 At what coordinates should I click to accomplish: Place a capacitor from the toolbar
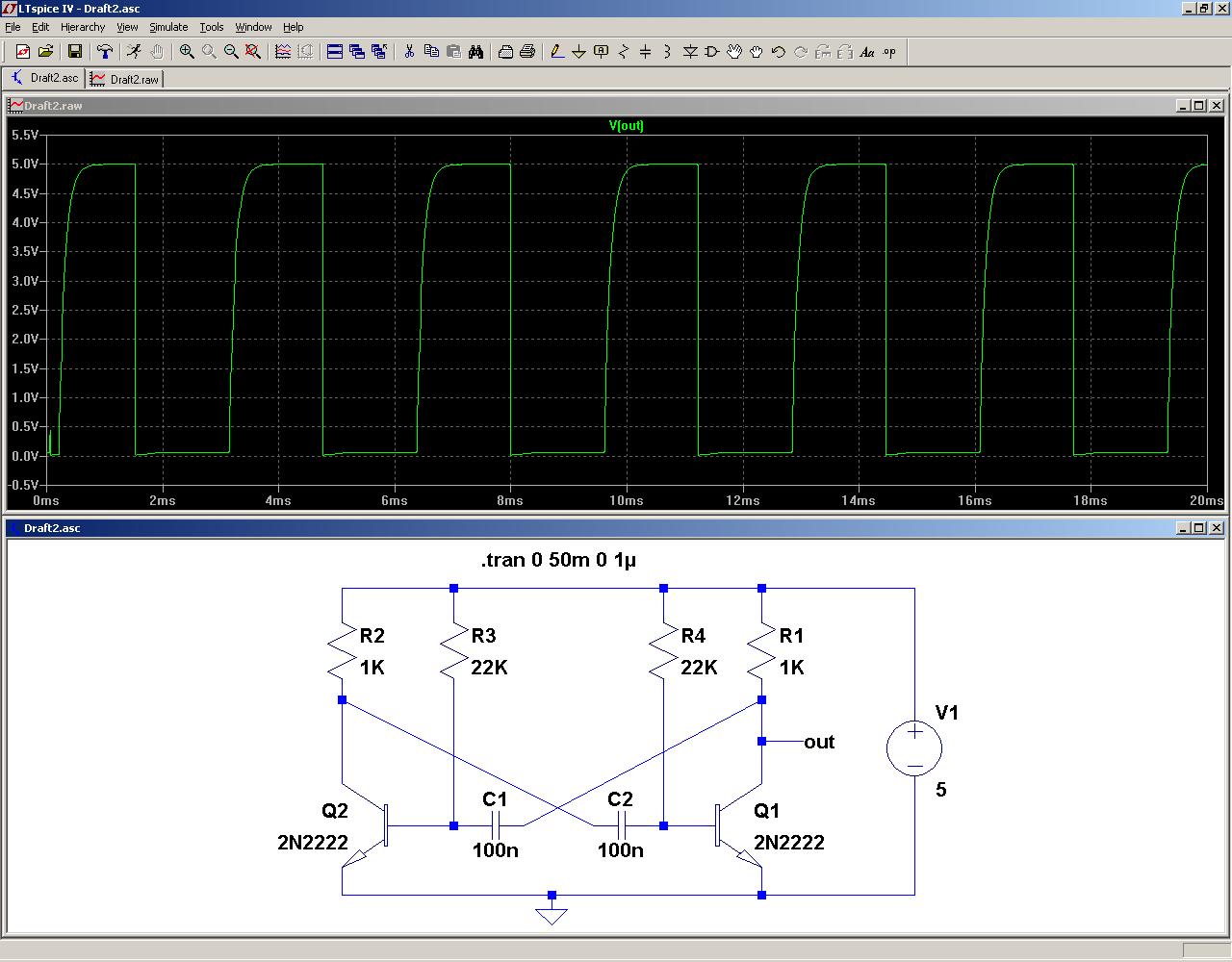coord(646,52)
